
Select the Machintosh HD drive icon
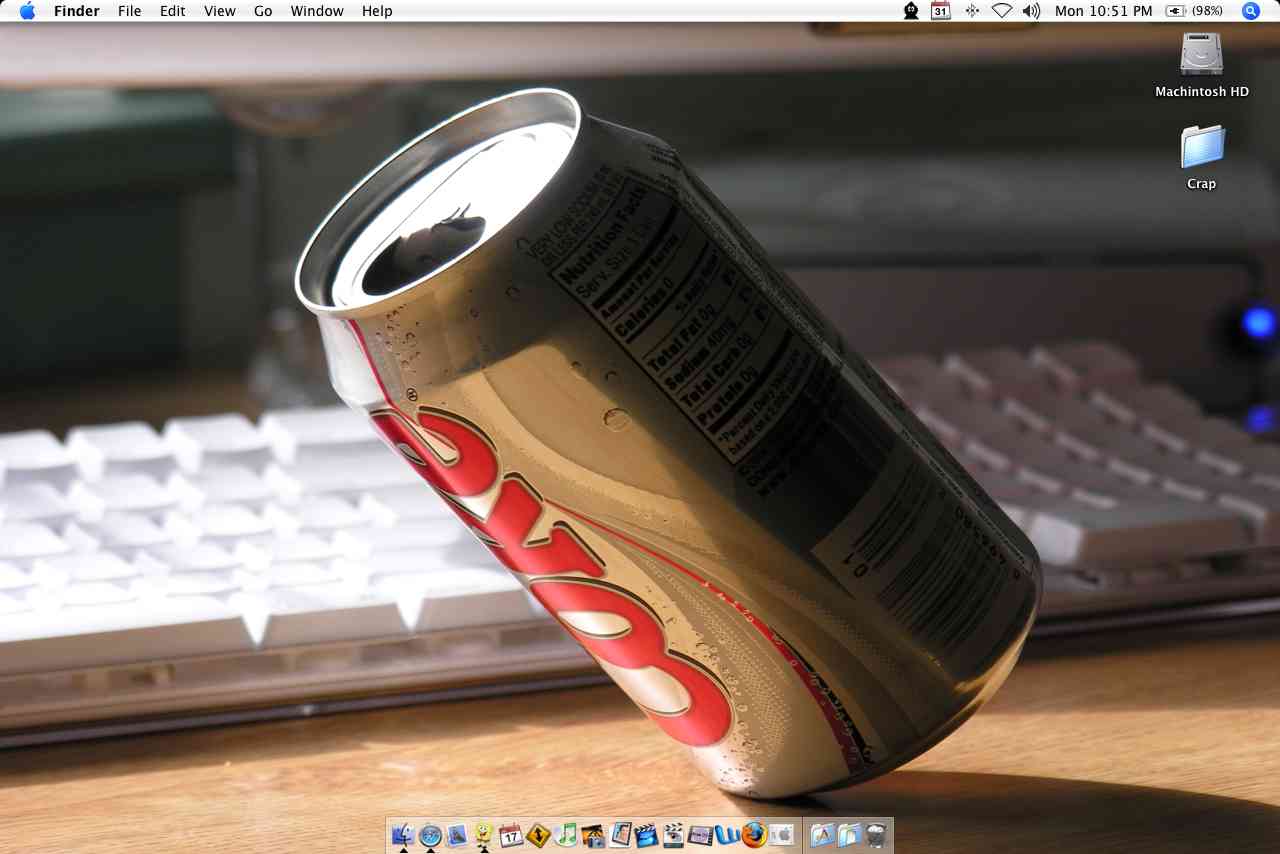click(x=1202, y=65)
